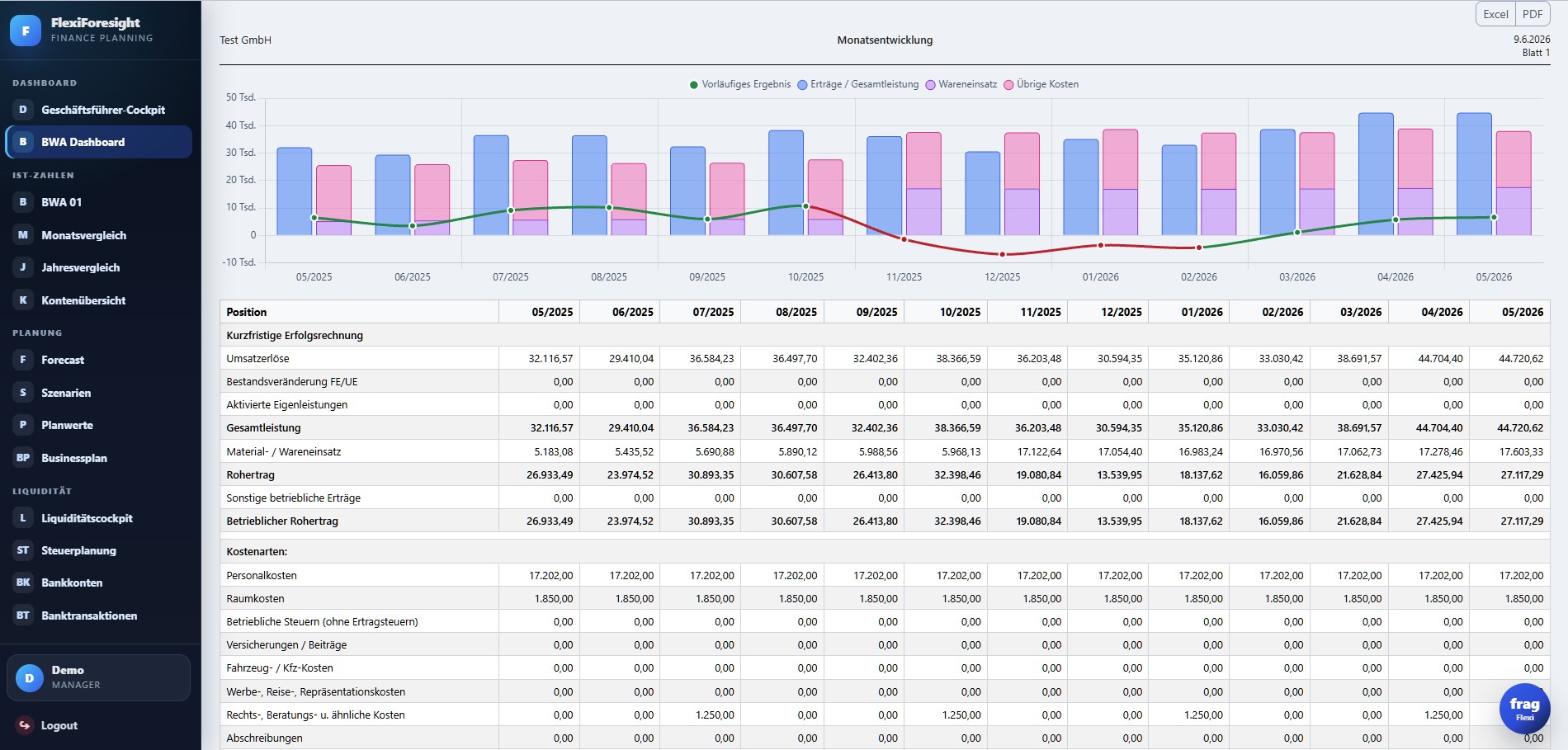1568x750 pixels.
Task: Open the Monatsvergleich menu item
Action: 99,235
